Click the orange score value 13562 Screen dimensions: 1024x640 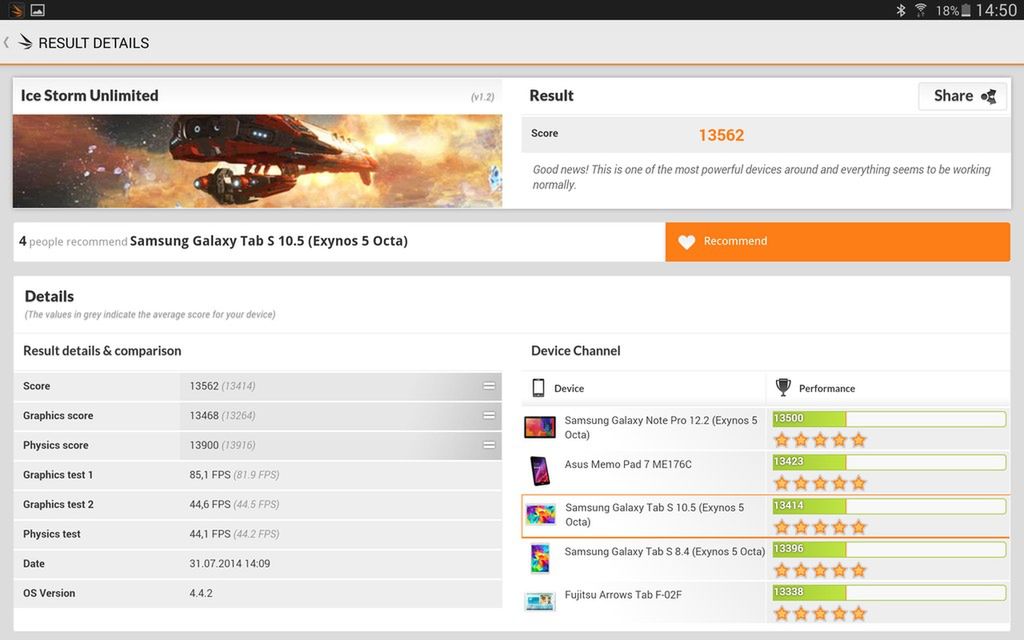tap(721, 135)
